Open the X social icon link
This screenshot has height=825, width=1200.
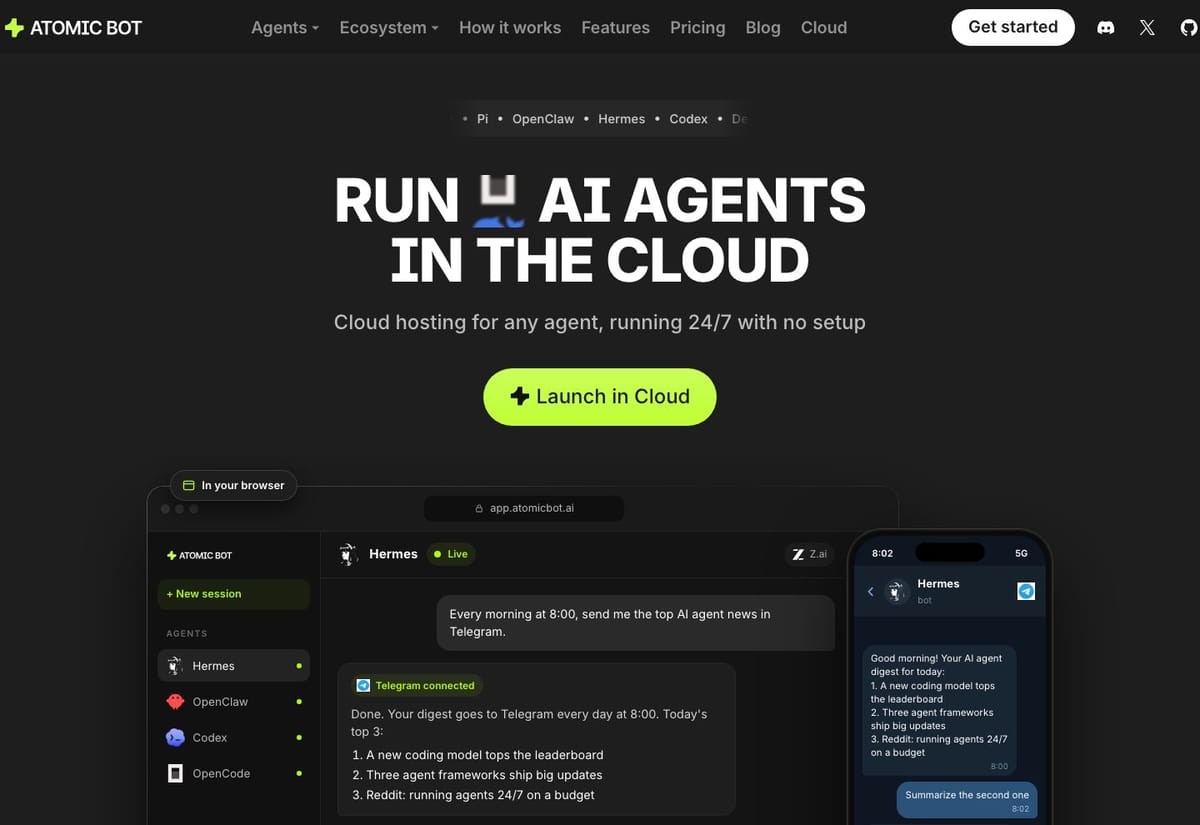pos(1148,28)
